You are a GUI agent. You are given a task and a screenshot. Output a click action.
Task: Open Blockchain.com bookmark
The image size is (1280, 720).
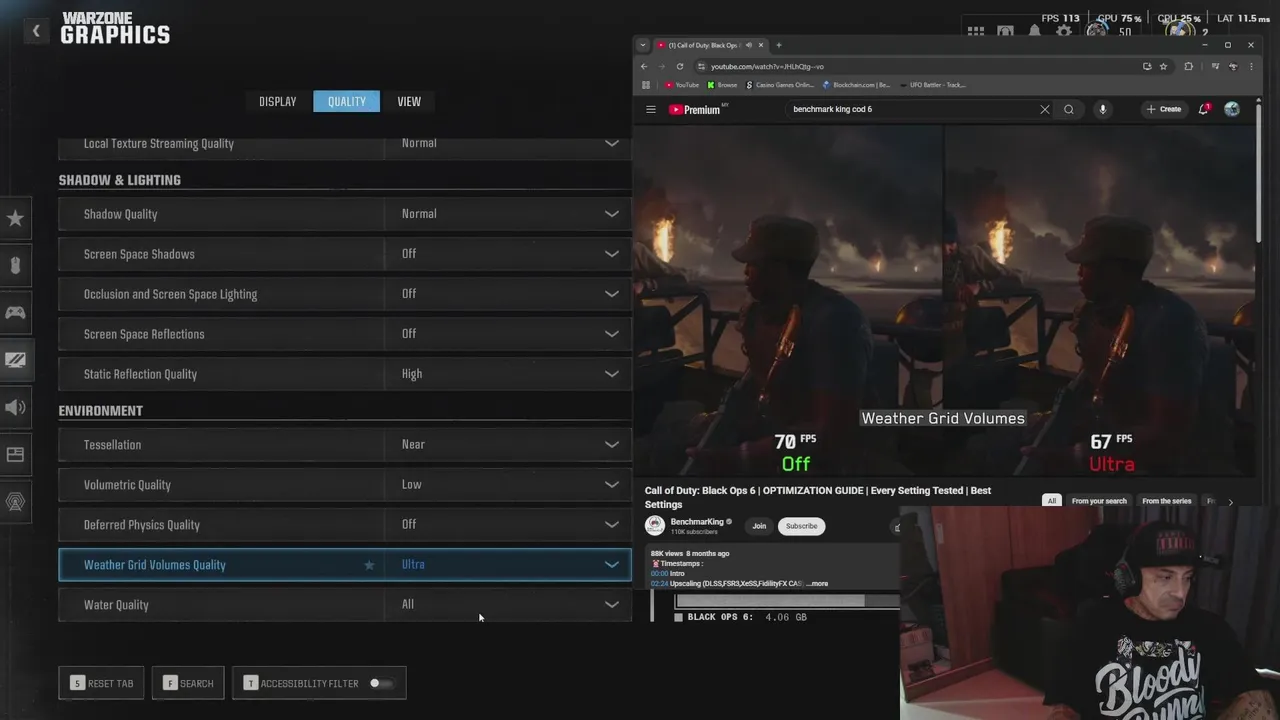click(x=855, y=85)
